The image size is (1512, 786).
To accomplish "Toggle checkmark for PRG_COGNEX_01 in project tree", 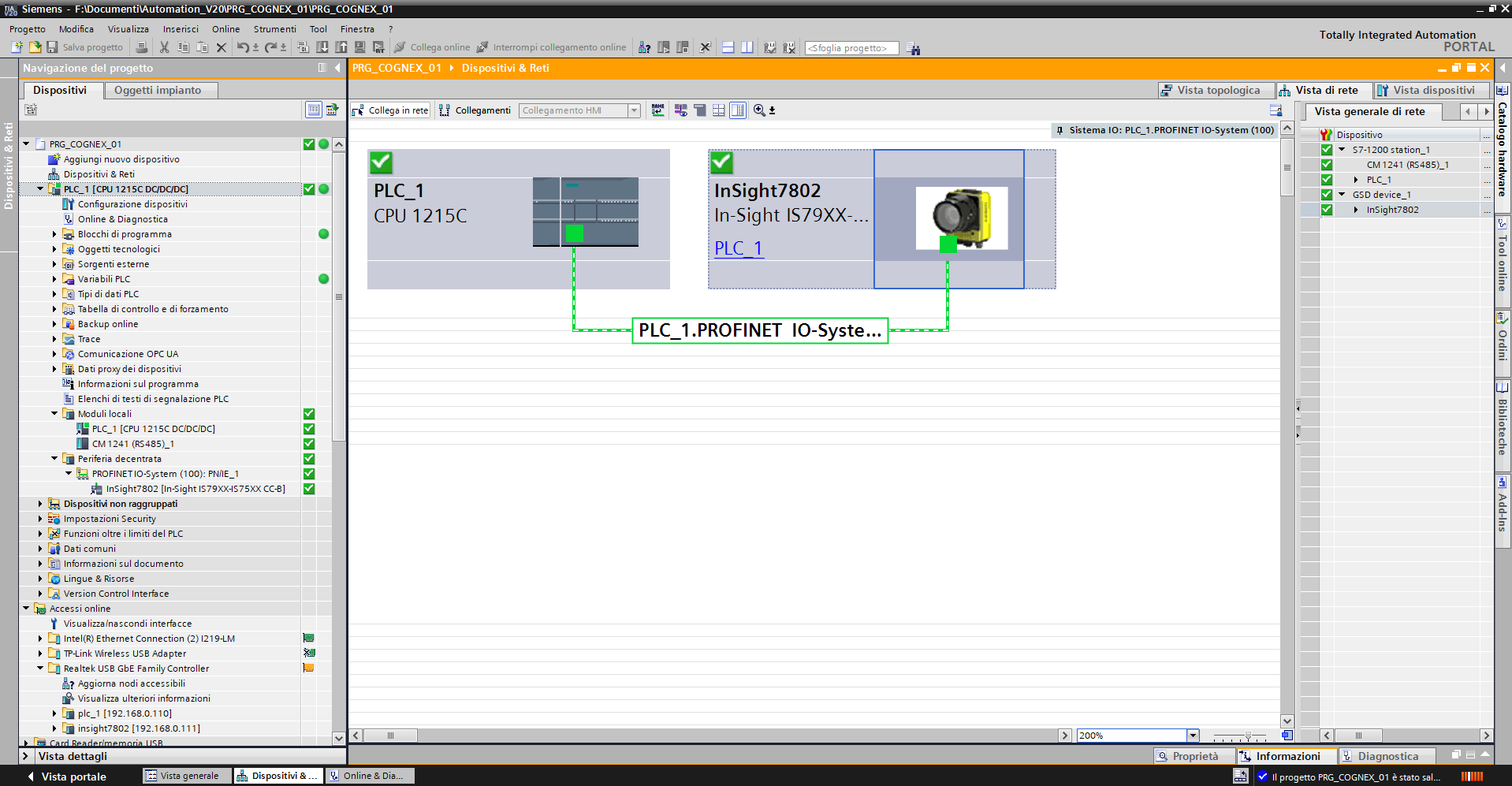I will point(309,144).
